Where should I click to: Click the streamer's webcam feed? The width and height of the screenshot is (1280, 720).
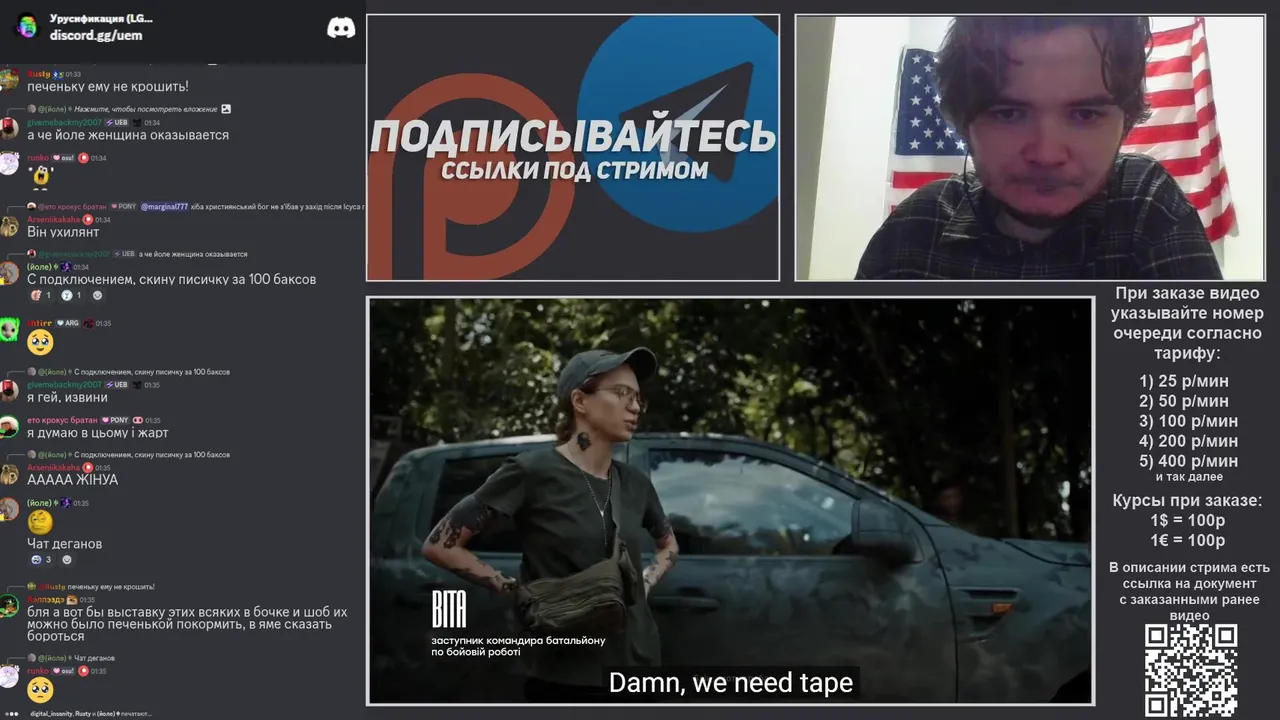coord(1029,147)
